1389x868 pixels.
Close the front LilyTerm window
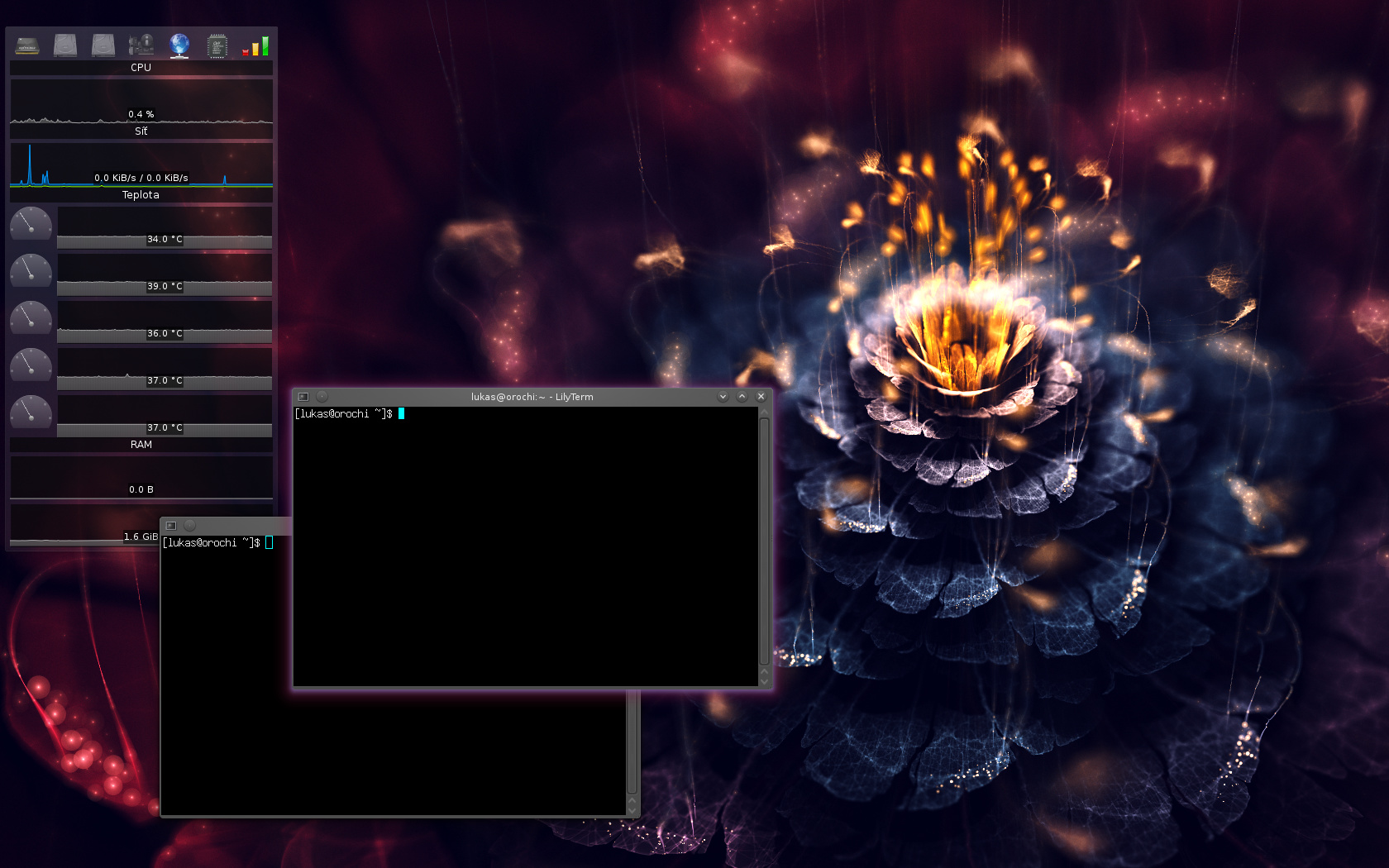(761, 397)
